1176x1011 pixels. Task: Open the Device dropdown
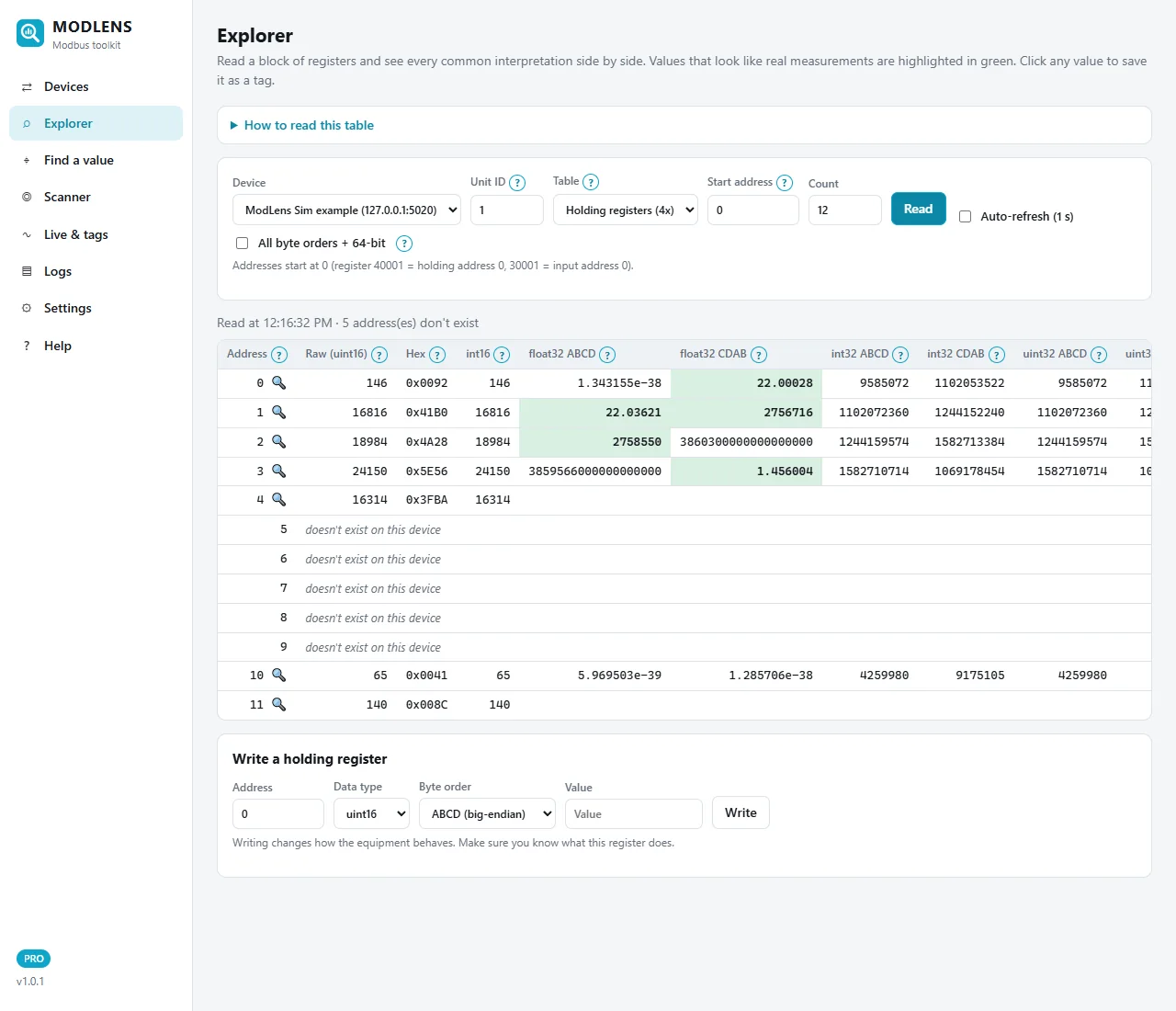coord(347,210)
